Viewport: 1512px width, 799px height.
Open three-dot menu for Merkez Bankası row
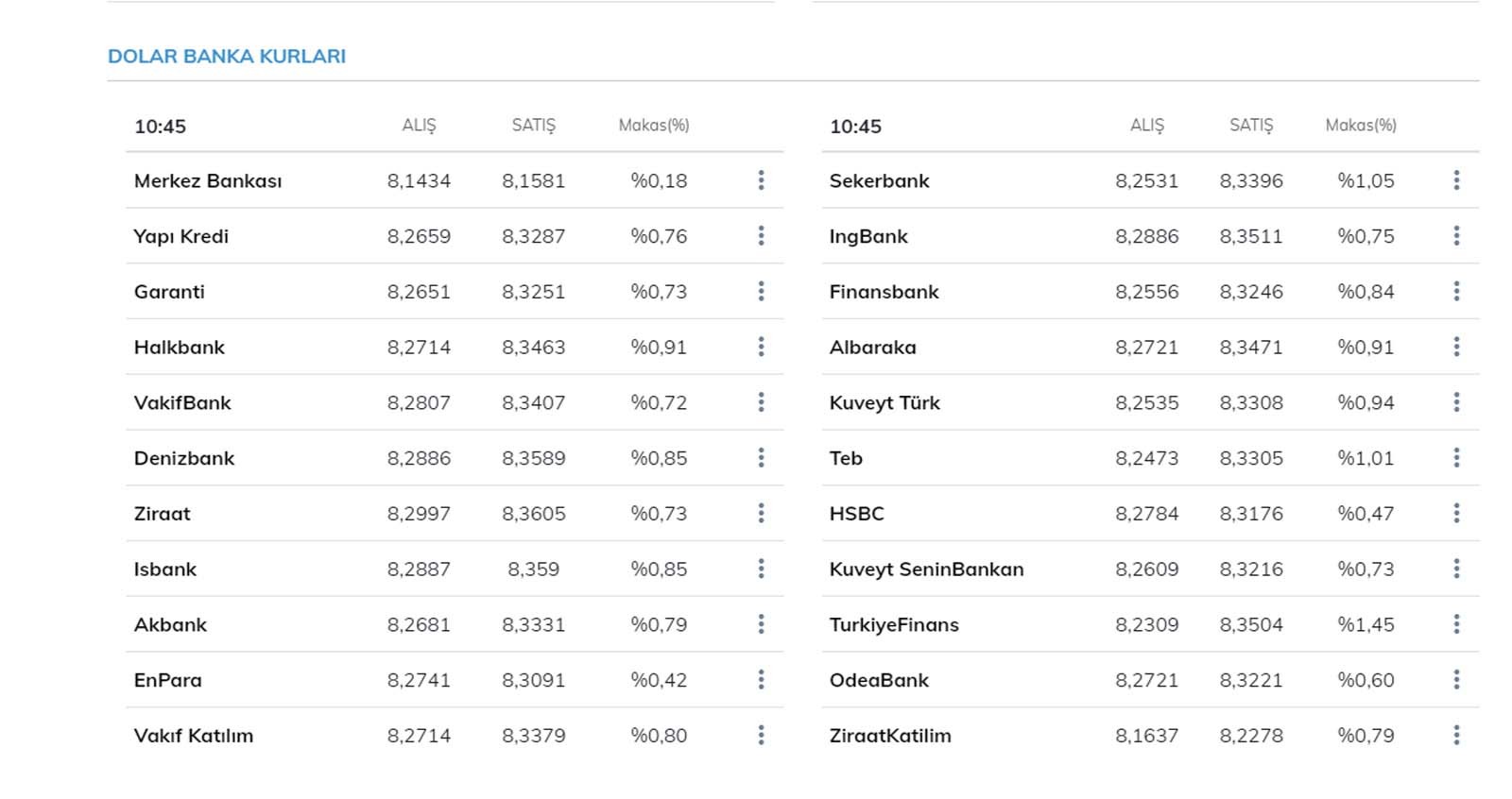click(x=761, y=180)
